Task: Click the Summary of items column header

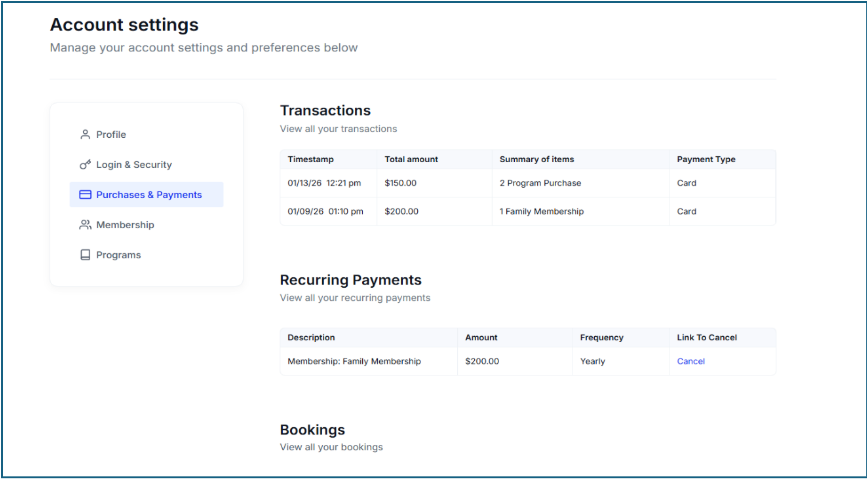Action: (537, 159)
